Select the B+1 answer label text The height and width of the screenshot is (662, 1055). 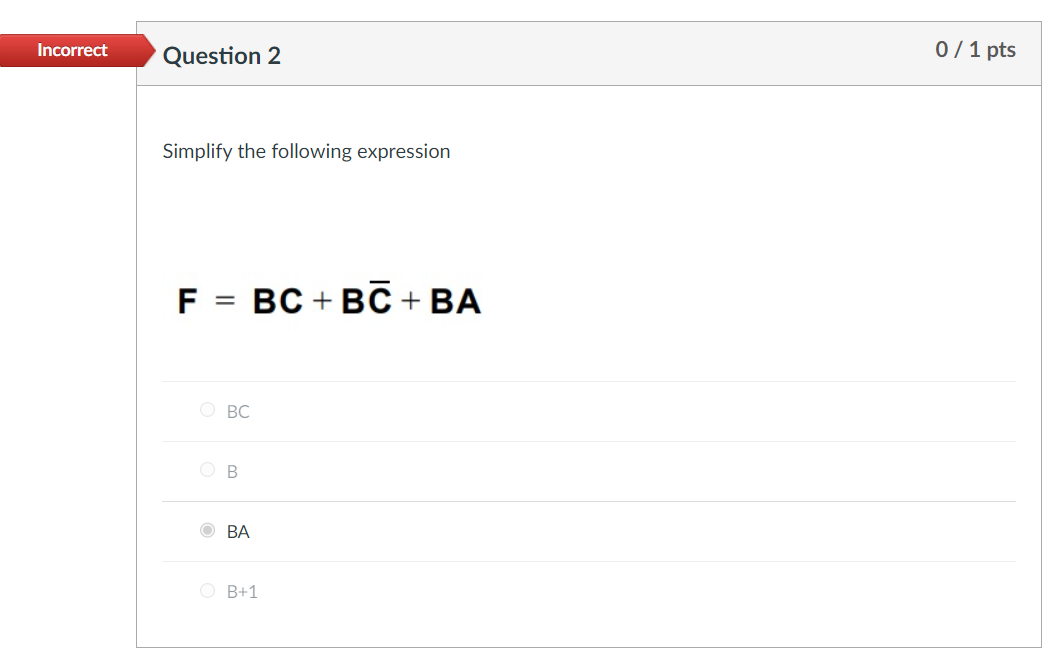[241, 591]
